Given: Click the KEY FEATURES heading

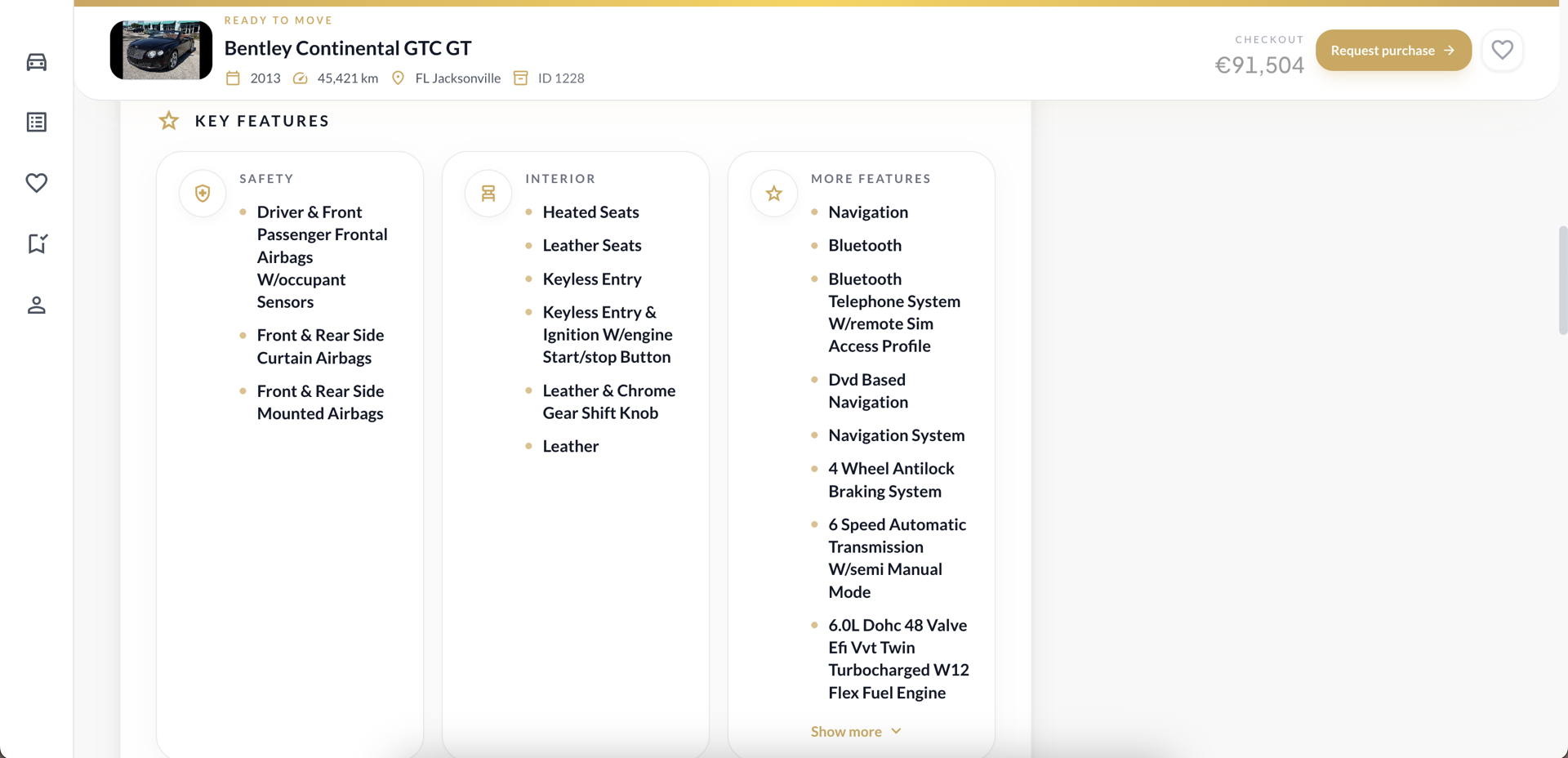Looking at the screenshot, I should (x=262, y=121).
